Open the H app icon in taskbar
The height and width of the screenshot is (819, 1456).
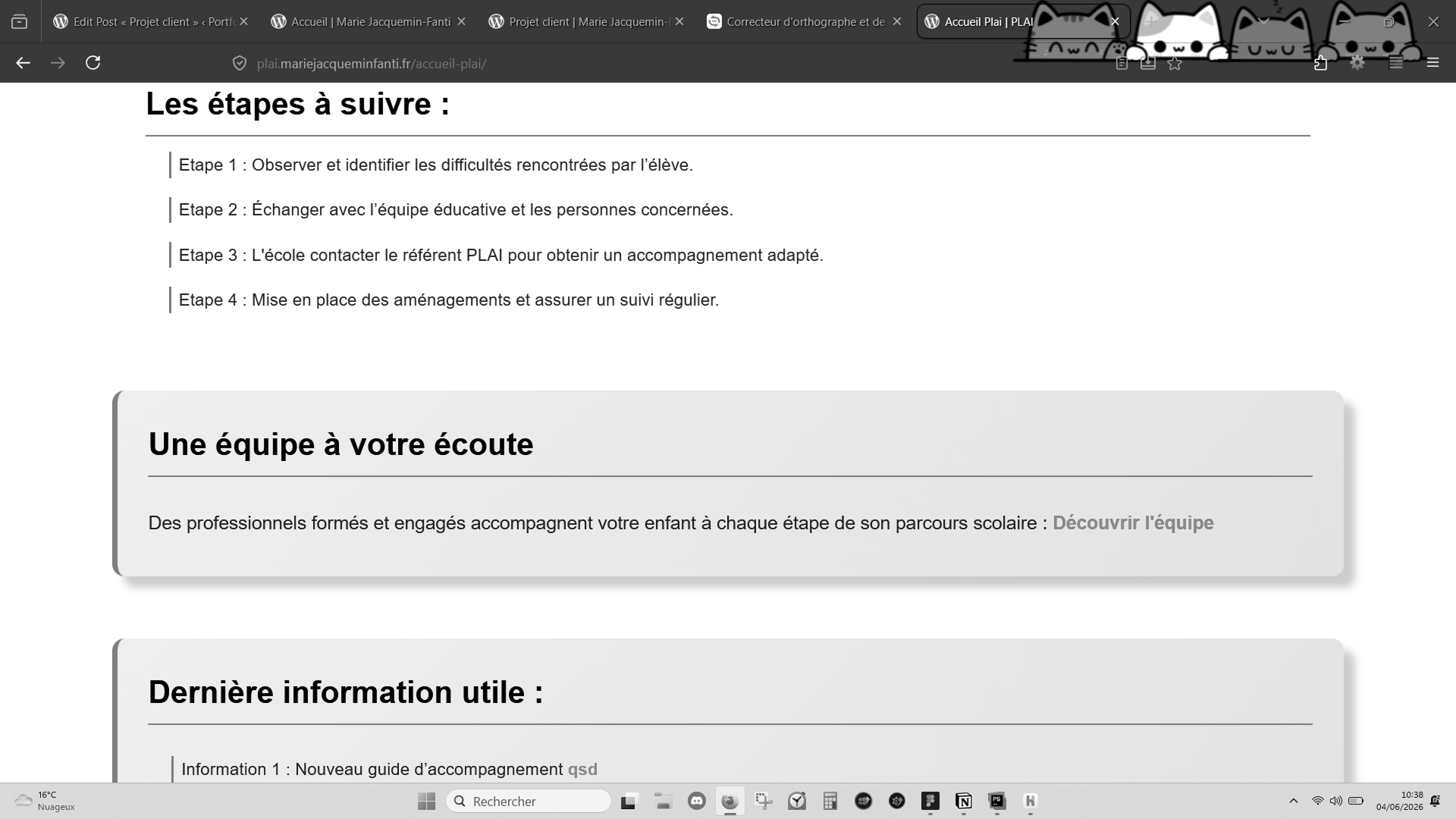pyautogui.click(x=1031, y=801)
